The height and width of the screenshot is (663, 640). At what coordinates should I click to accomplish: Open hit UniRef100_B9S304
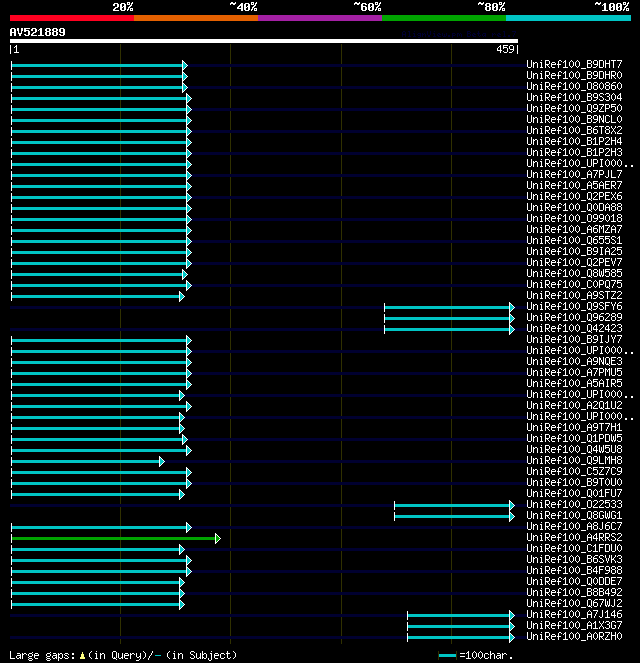tap(574, 97)
